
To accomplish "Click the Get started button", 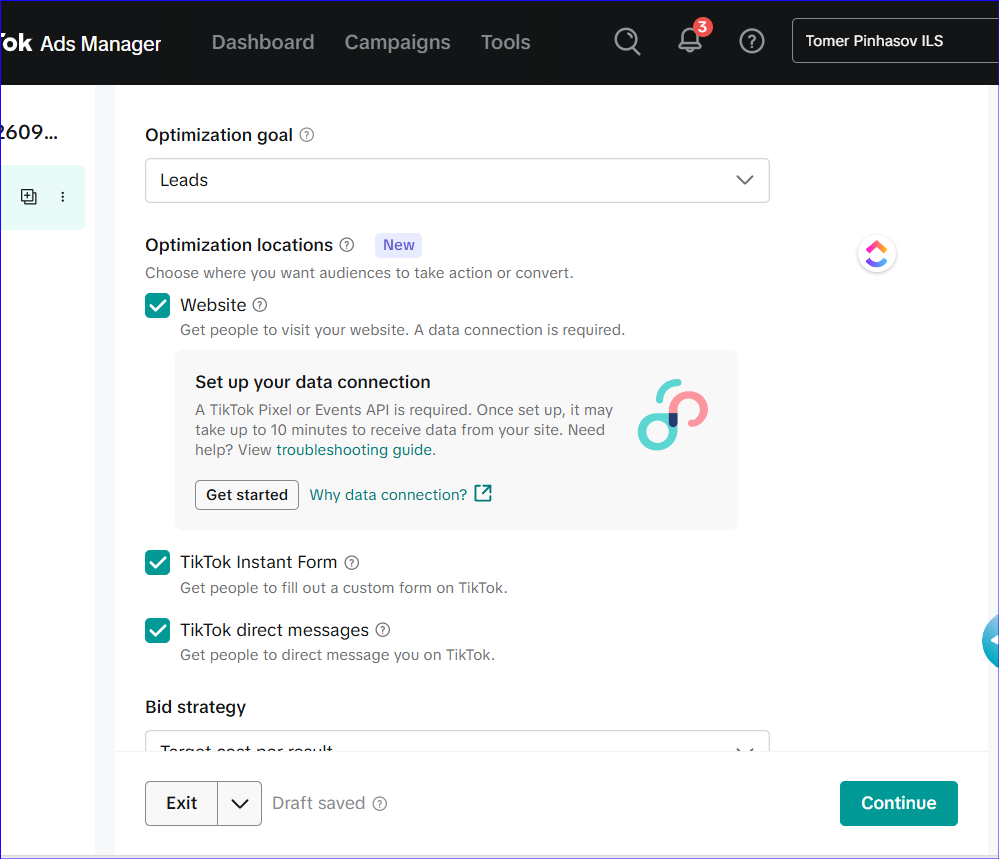I will (x=247, y=494).
